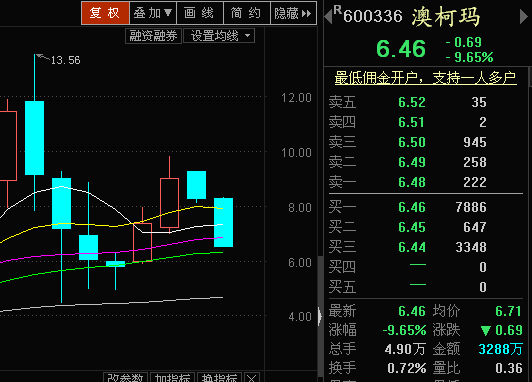Click stock code 600336
The image size is (532, 382).
373,16
